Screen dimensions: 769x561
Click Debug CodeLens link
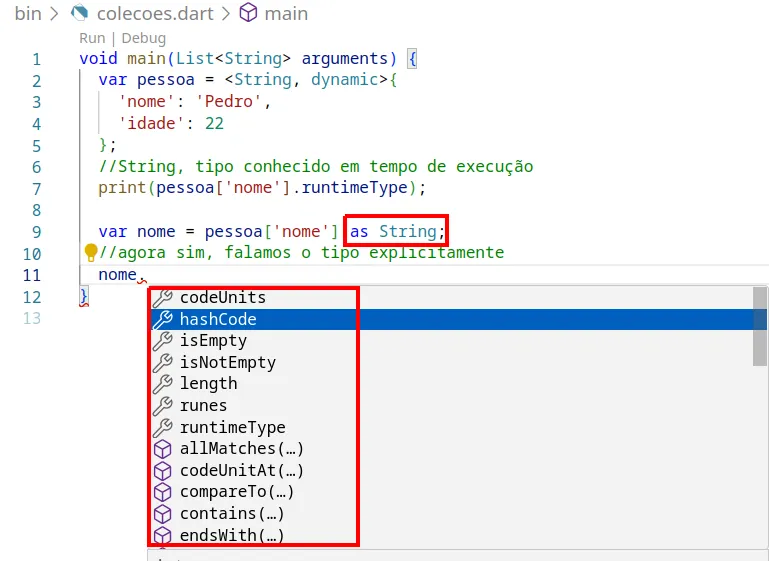(x=144, y=38)
